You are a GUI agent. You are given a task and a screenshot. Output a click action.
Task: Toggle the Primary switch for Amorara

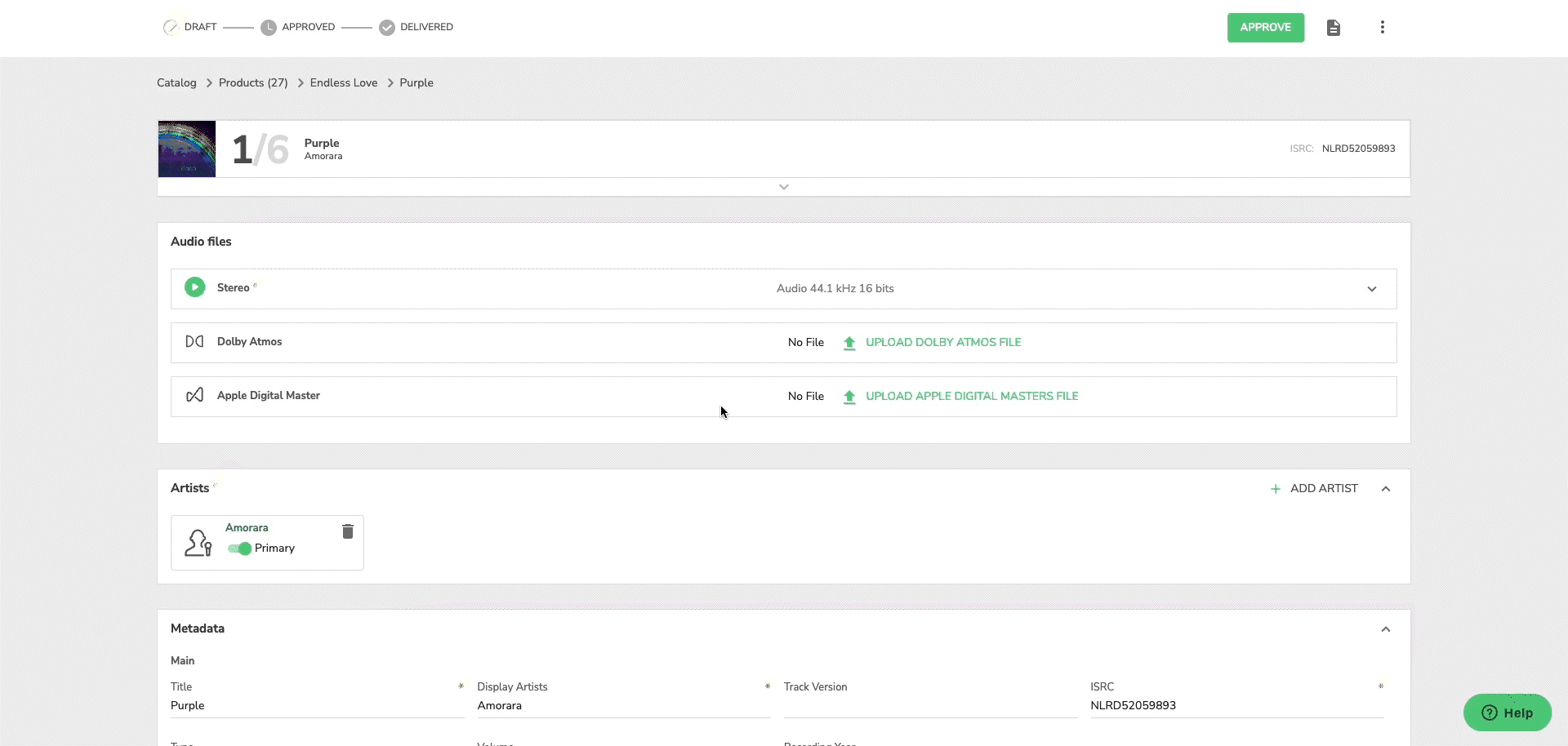[239, 548]
